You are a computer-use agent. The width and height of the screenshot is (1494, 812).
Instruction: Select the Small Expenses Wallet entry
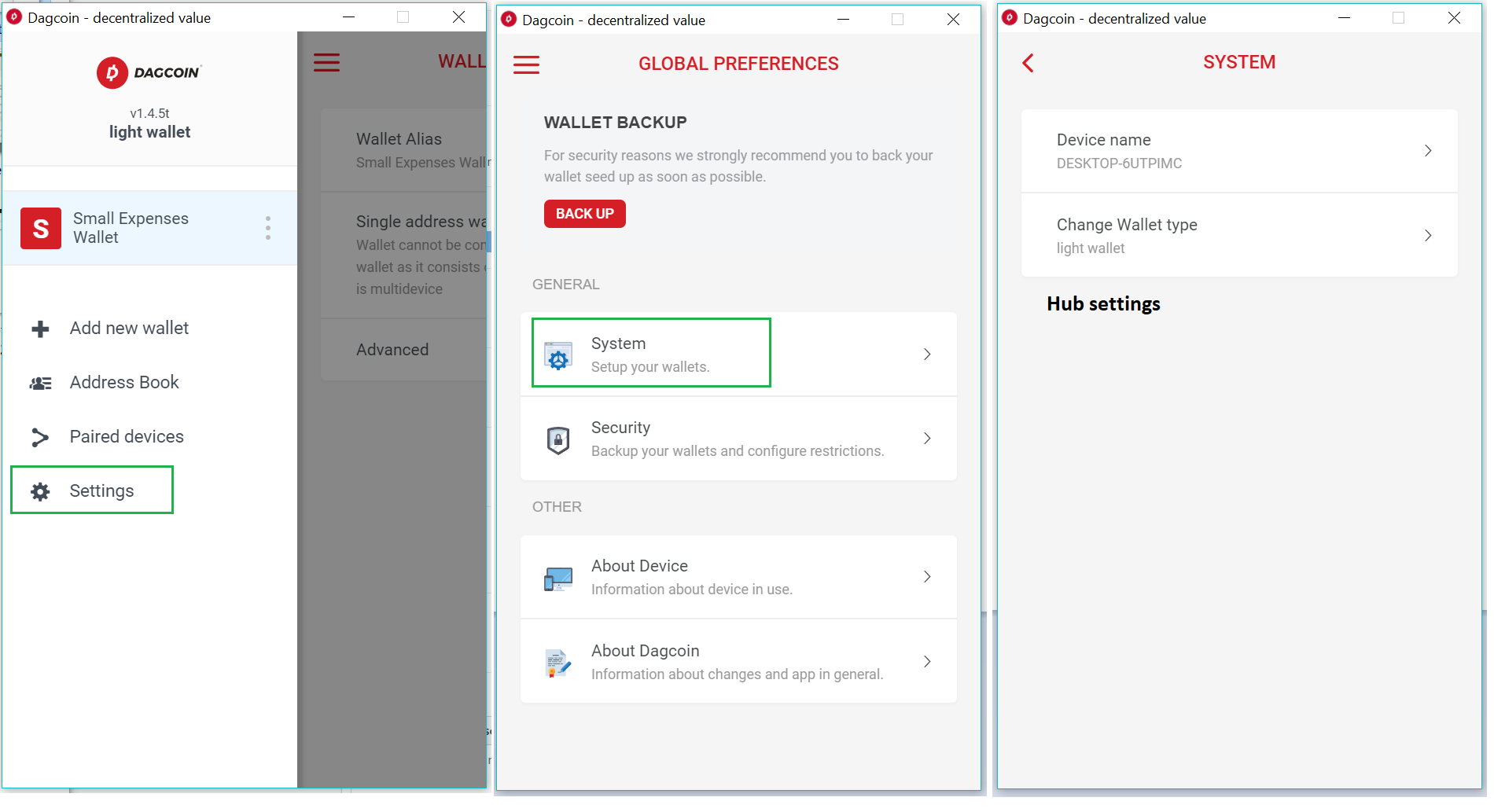coord(149,228)
